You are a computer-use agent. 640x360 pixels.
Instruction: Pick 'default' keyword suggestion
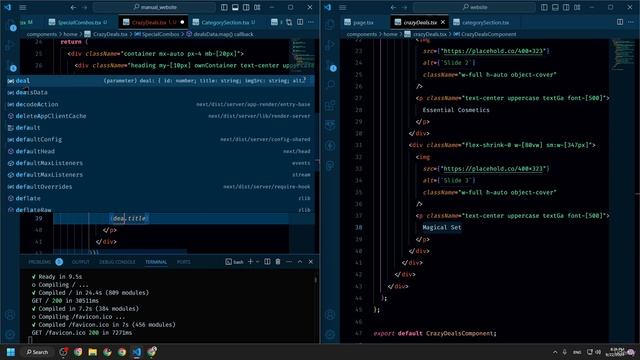click(x=161, y=128)
